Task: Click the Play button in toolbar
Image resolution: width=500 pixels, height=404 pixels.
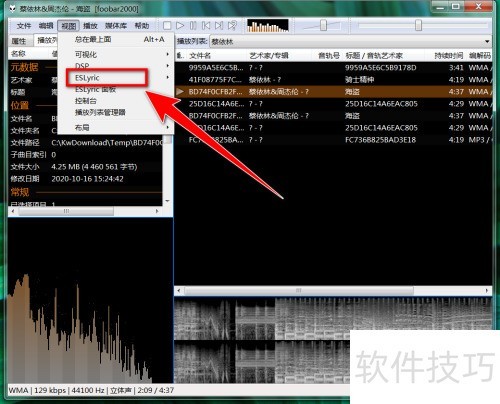Action: 180,26
